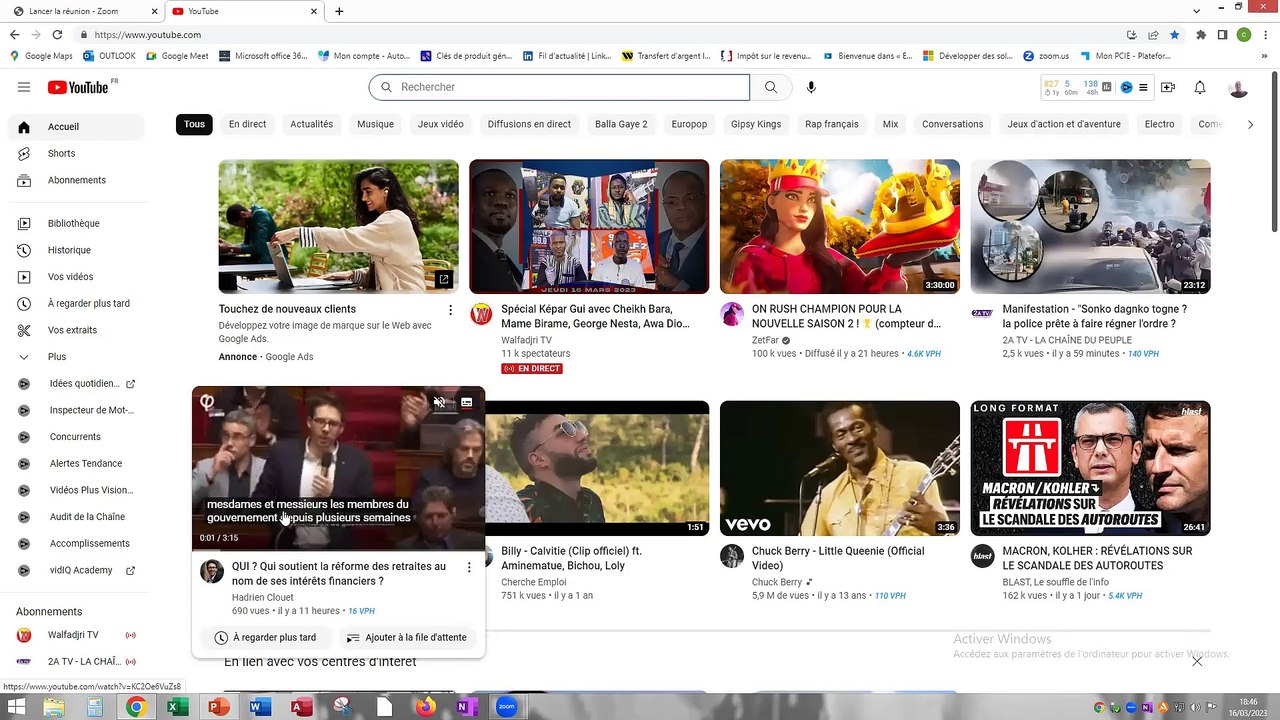This screenshot has height=720, width=1280.
Task: Click À regarder plus tard button
Action: point(265,637)
